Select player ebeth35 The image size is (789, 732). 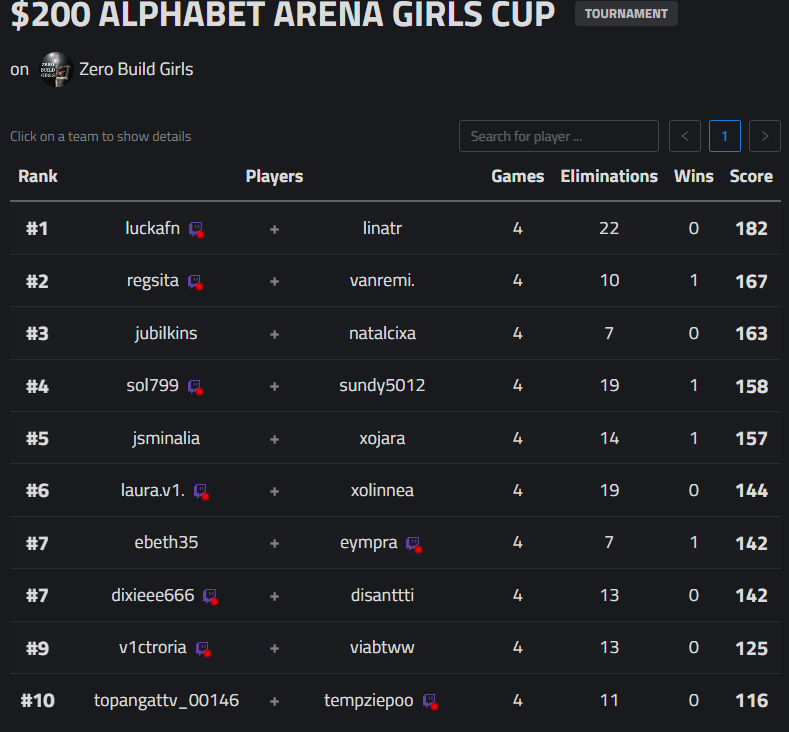166,542
